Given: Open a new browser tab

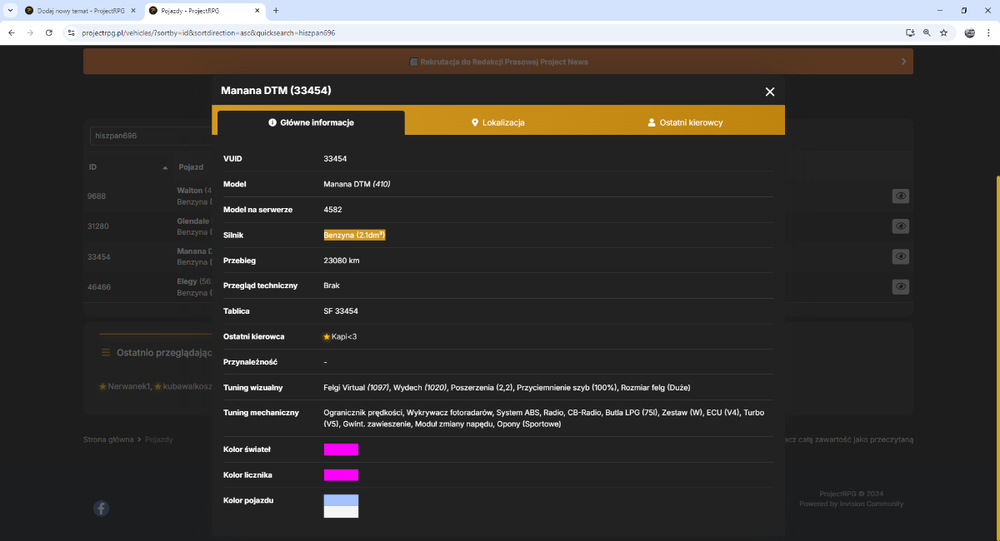Looking at the screenshot, I should tap(276, 11).
